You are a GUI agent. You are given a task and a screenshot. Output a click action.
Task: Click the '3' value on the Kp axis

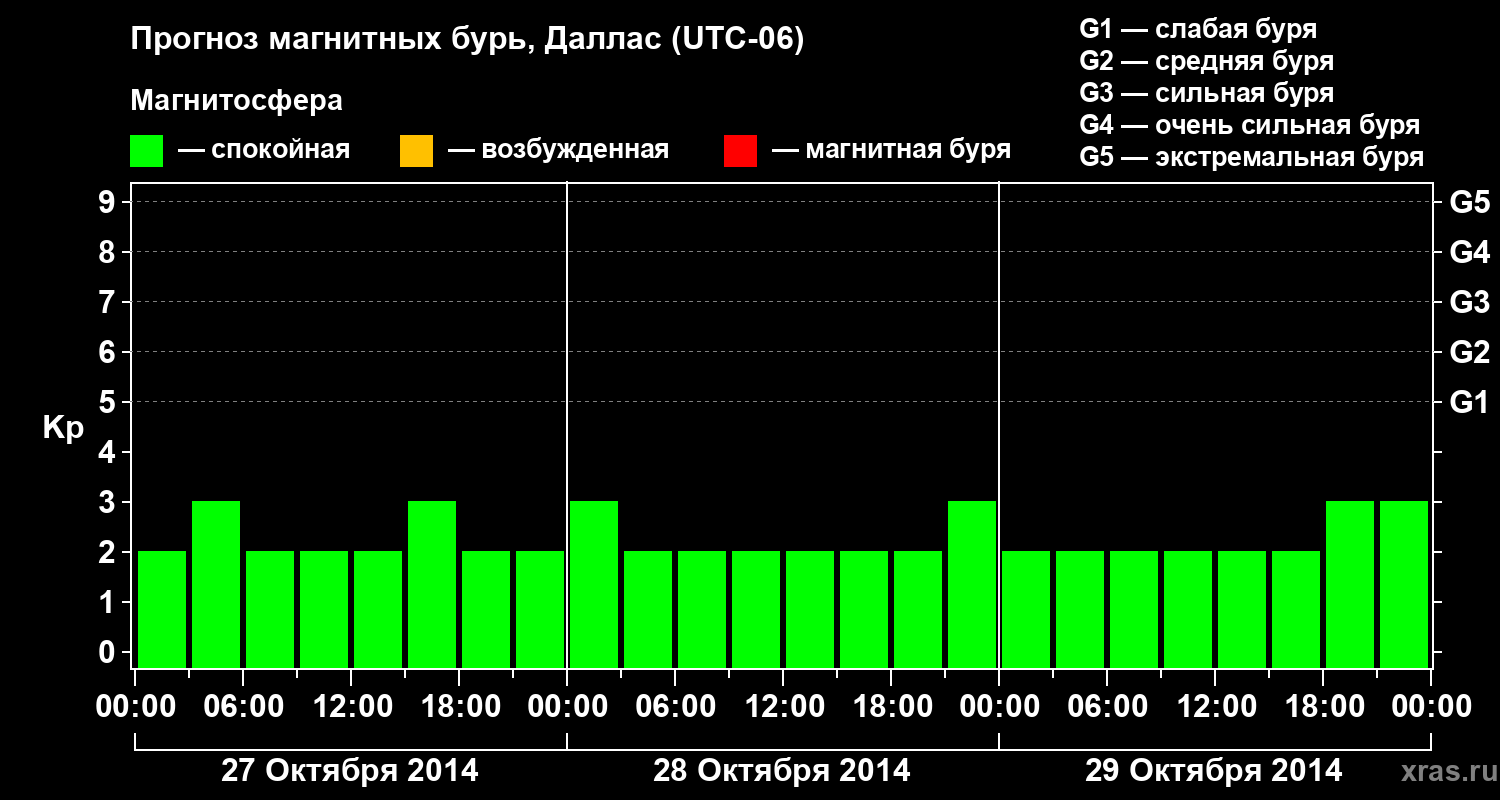point(109,502)
